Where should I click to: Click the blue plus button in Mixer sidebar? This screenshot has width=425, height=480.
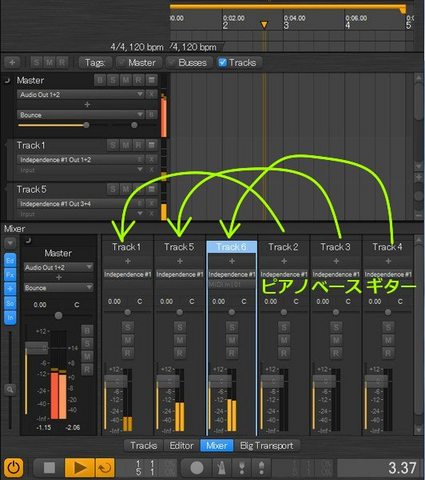point(10,289)
